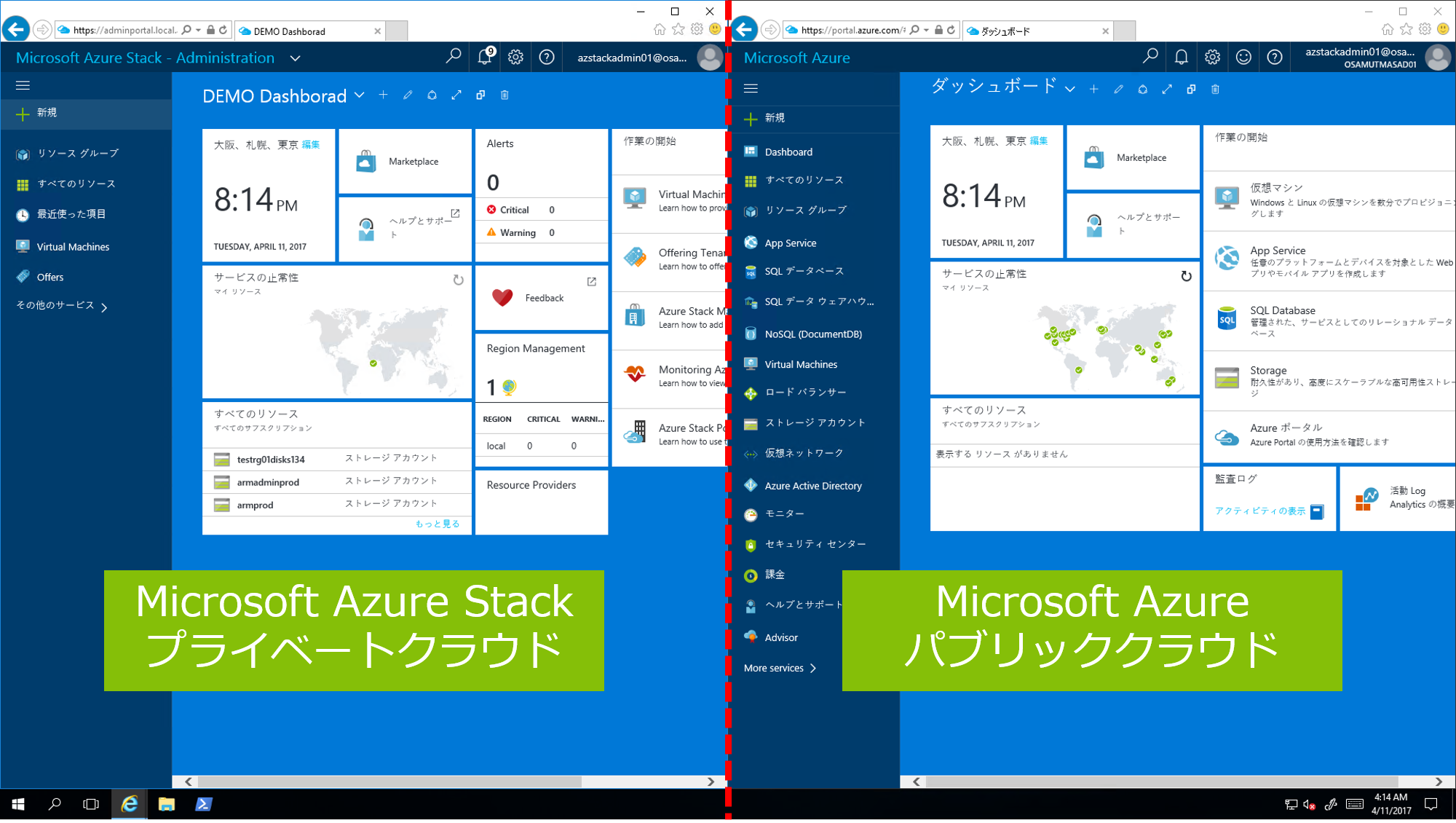Open Resource Providers tile
1456x823 pixels.
tap(541, 503)
